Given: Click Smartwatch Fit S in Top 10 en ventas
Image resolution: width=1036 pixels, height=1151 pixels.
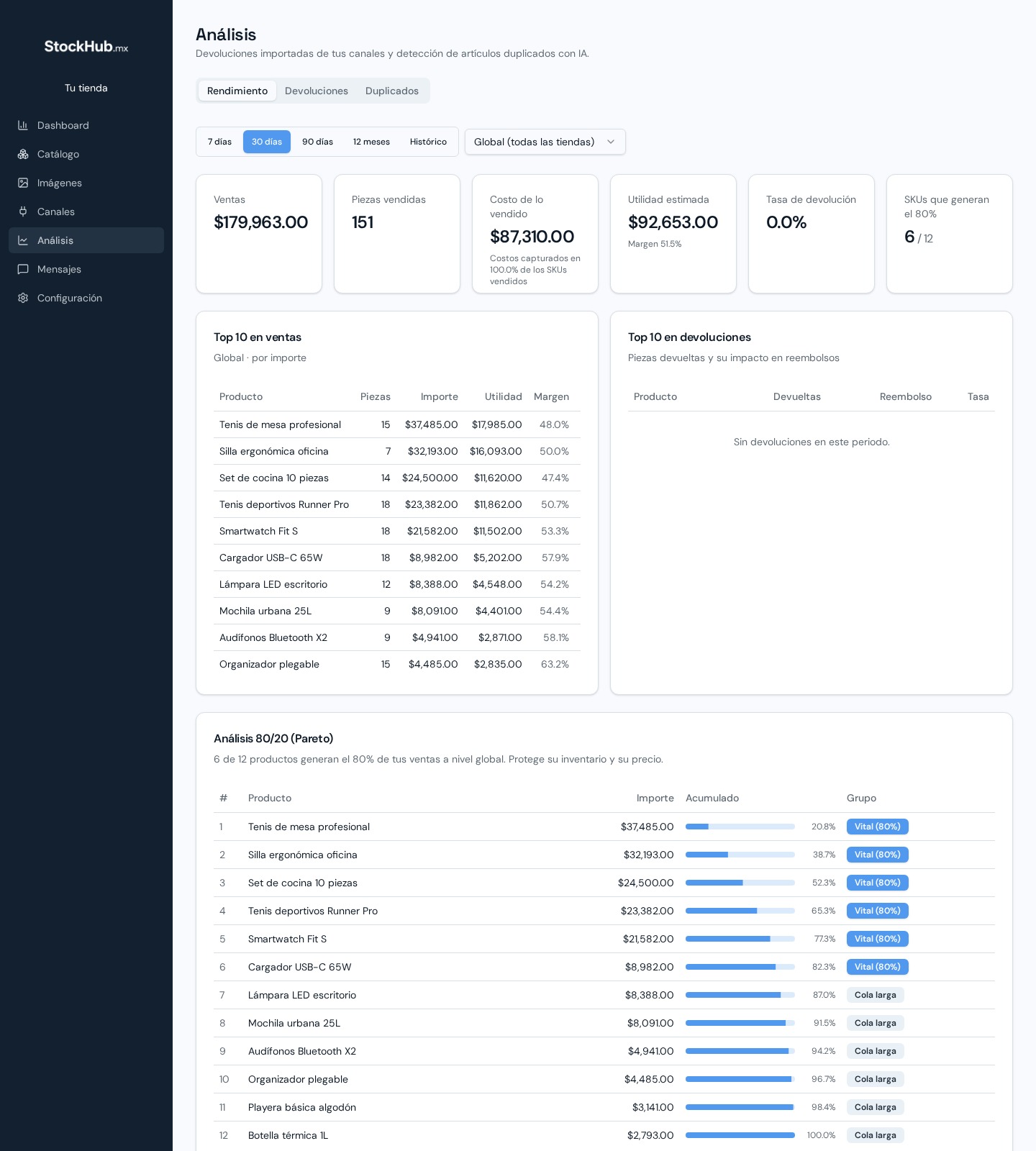Looking at the screenshot, I should tap(258, 531).
